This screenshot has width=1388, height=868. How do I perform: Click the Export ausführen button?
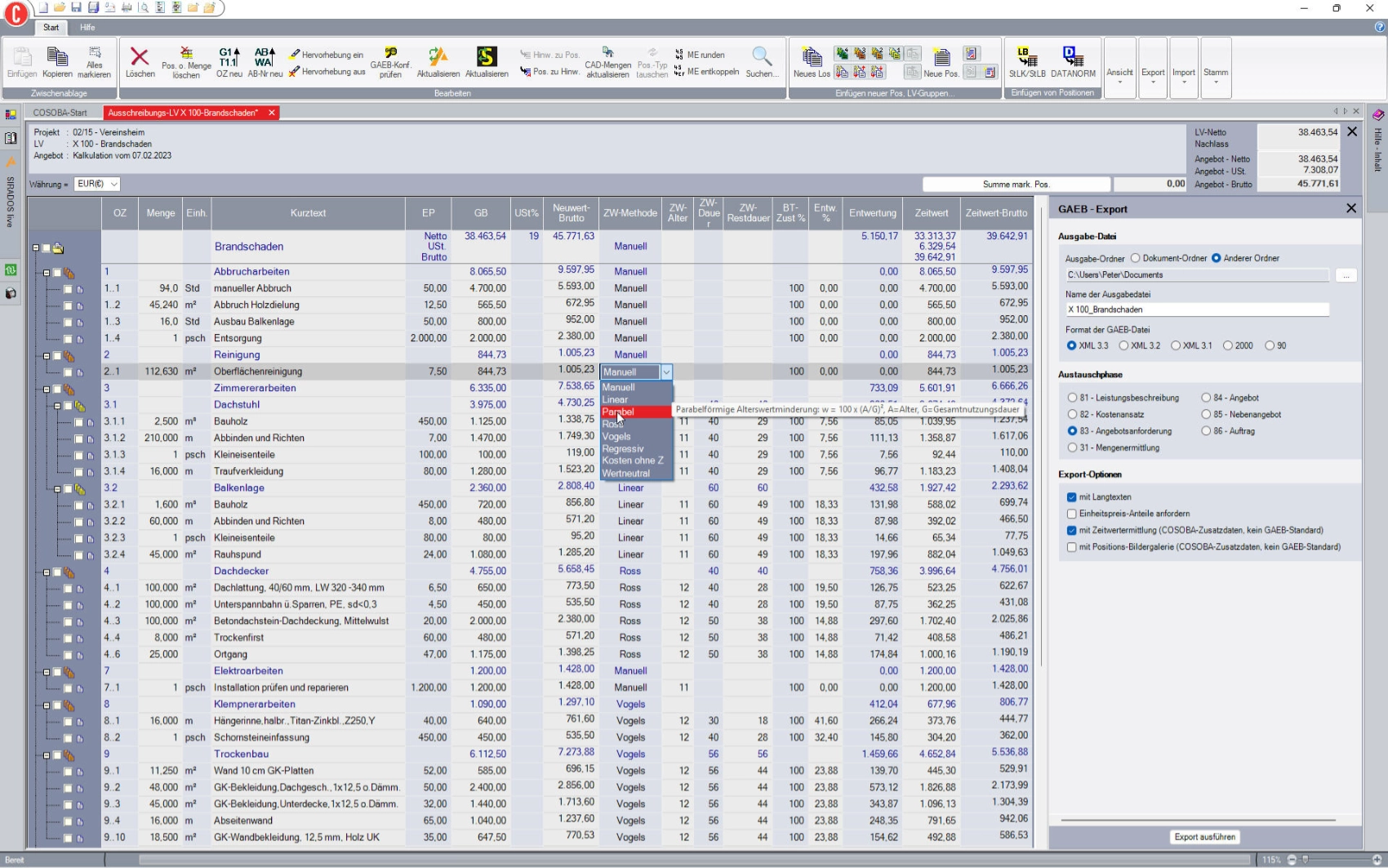pos(1204,837)
